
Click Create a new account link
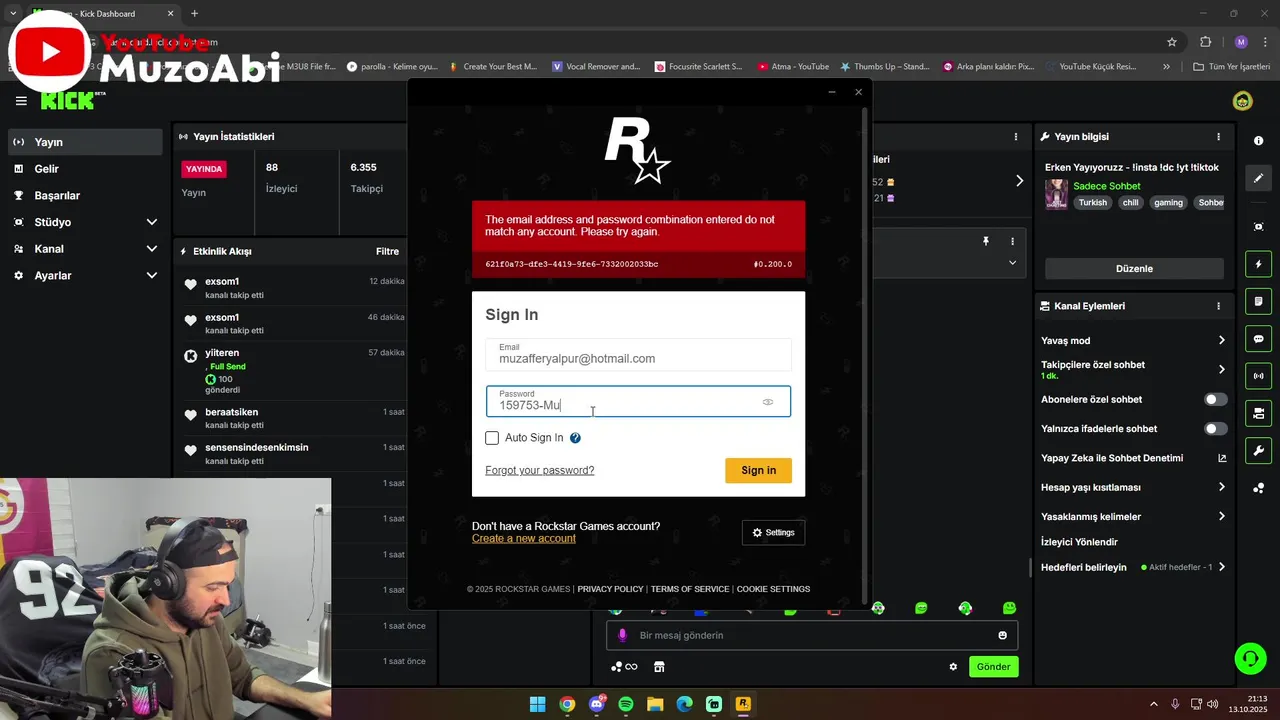[524, 539]
